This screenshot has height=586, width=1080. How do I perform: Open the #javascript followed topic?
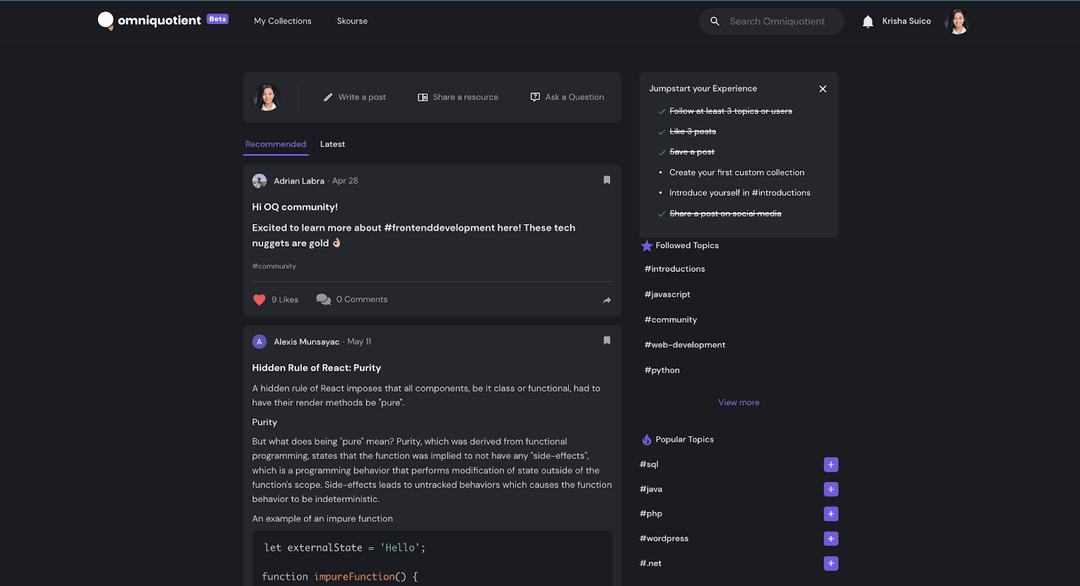pos(667,295)
